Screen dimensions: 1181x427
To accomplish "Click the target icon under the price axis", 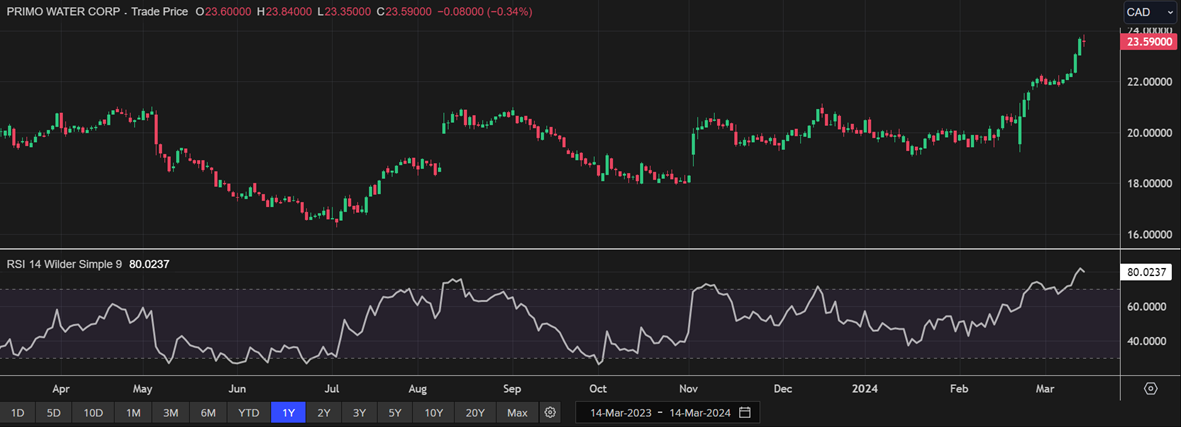I will pos(1150,389).
